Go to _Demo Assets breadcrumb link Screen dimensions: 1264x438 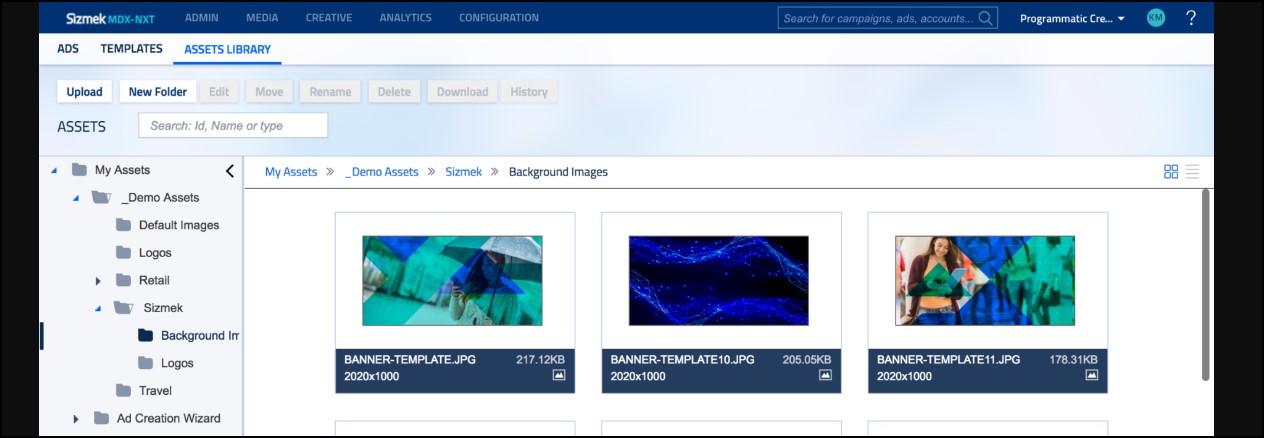click(381, 172)
